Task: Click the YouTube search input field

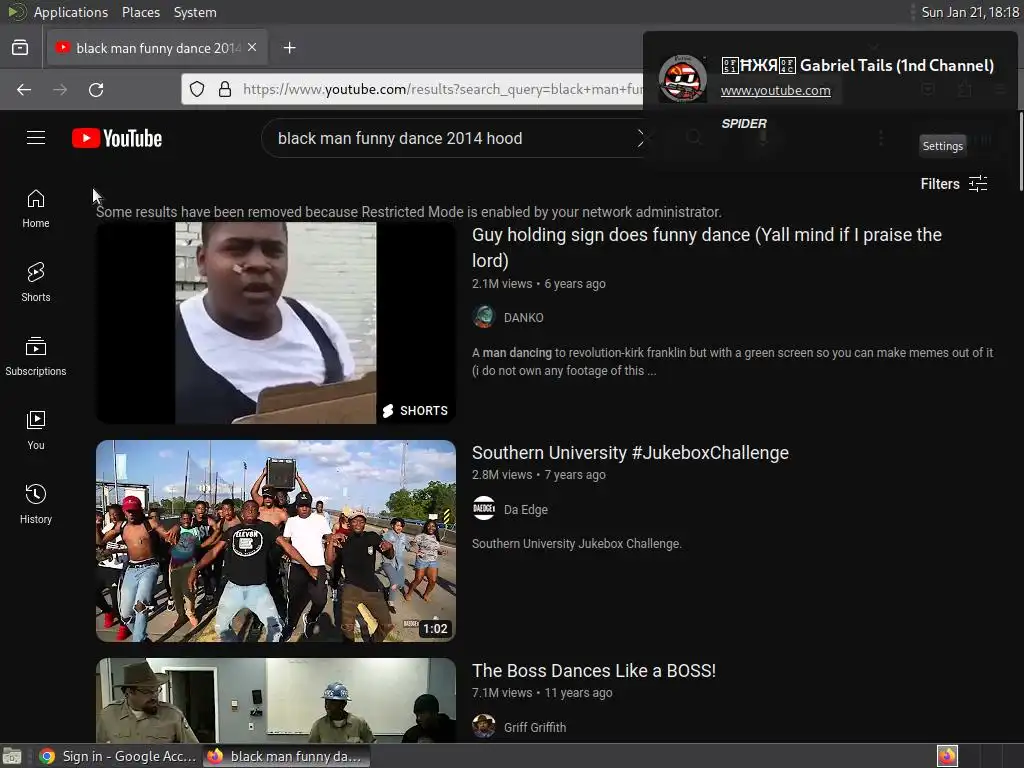Action: 451,138
